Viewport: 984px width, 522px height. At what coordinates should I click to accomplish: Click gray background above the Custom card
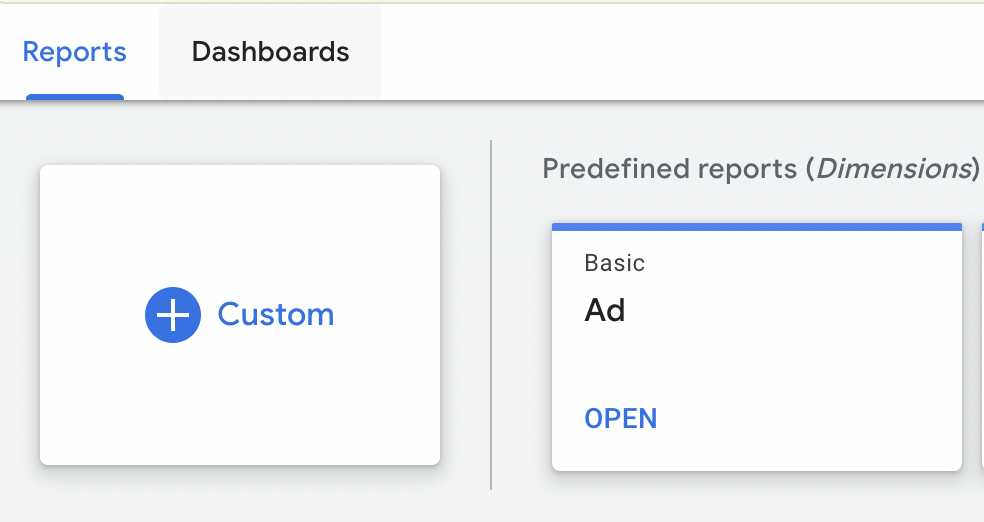pos(240,135)
